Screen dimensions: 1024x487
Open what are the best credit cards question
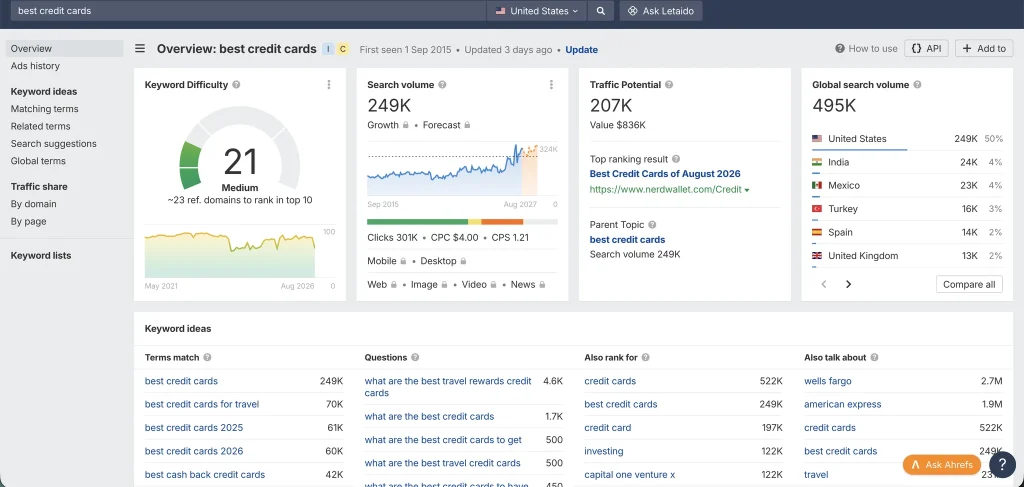point(429,416)
